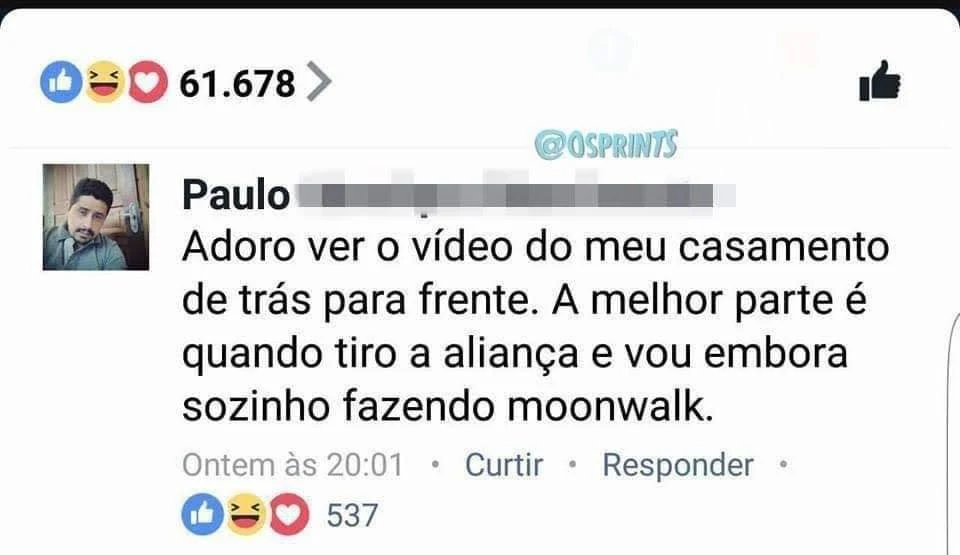Click the blue like reaction on the post
The image size is (960, 555).
pyautogui.click(x=61, y=81)
